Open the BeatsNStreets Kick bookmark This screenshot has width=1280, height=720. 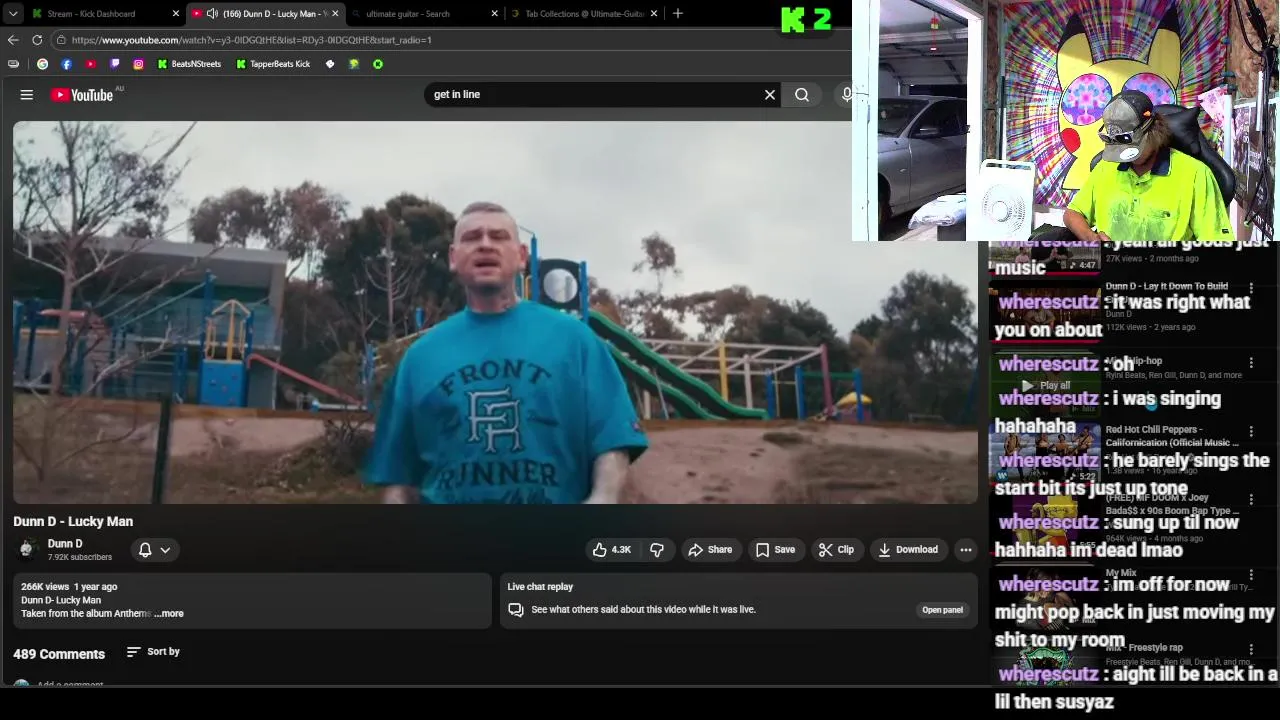point(189,64)
